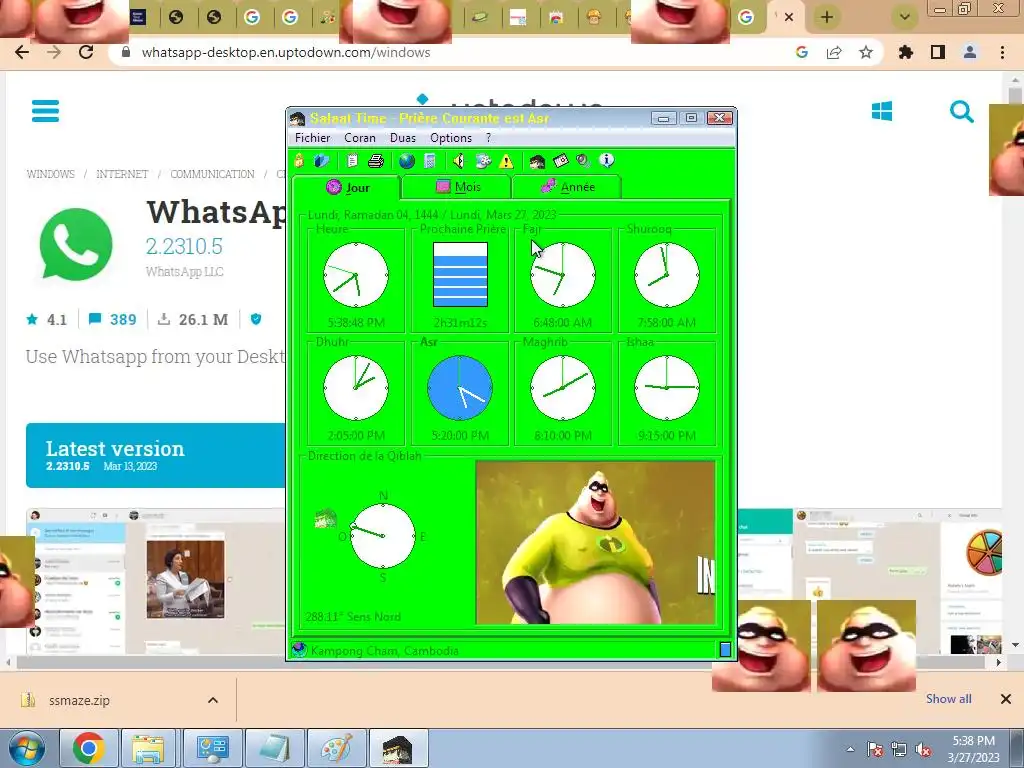Viewport: 1024px width, 768px height.
Task: Open the tab search chevron in Chrome
Action: (x=904, y=17)
